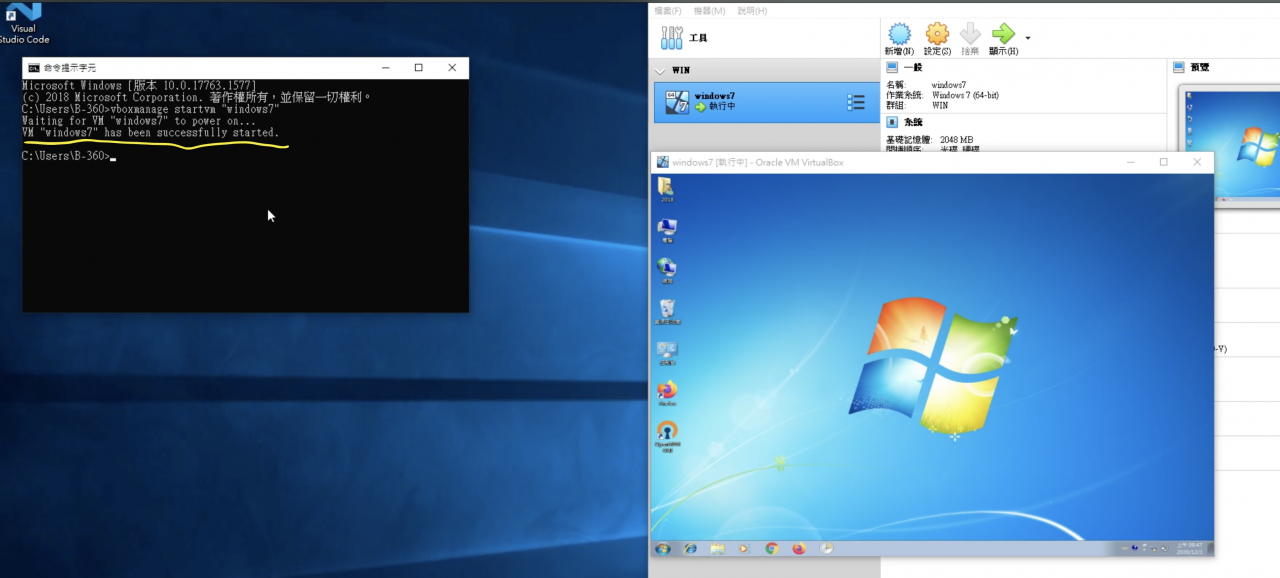Open Visual Studio Code desktop shortcut
This screenshot has width=1280, height=578.
(x=22, y=22)
